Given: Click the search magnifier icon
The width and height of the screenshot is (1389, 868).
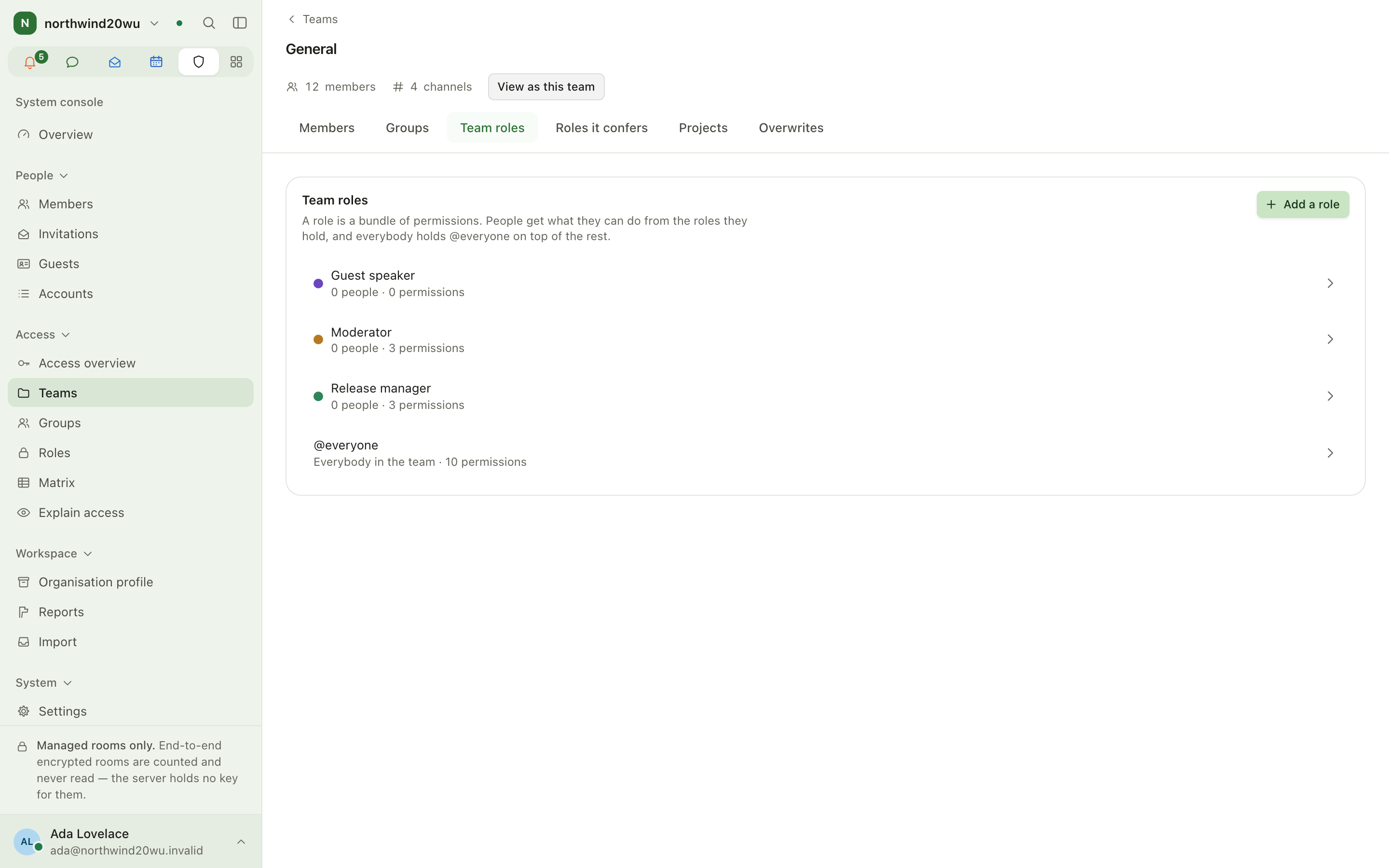Looking at the screenshot, I should (209, 23).
